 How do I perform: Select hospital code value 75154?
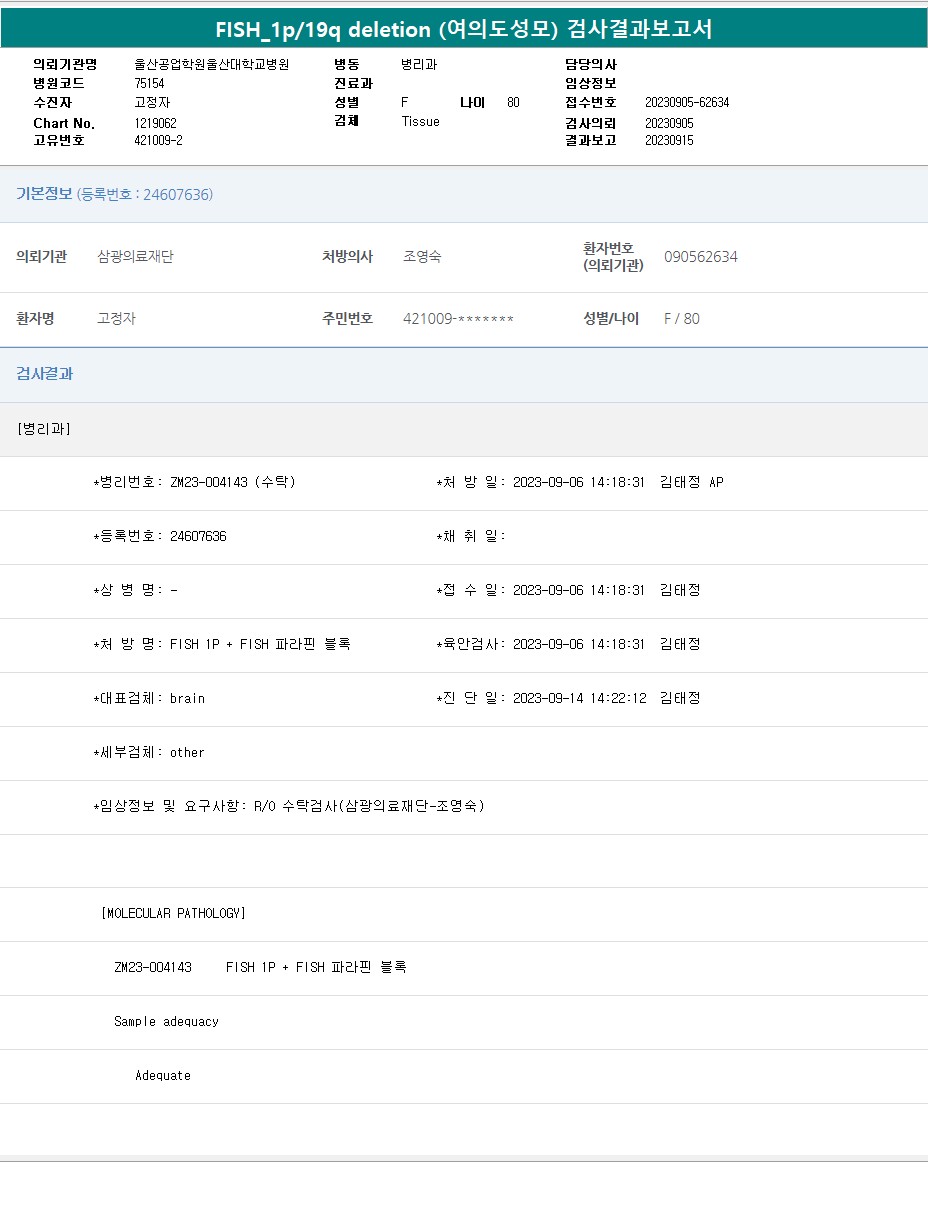pos(150,83)
